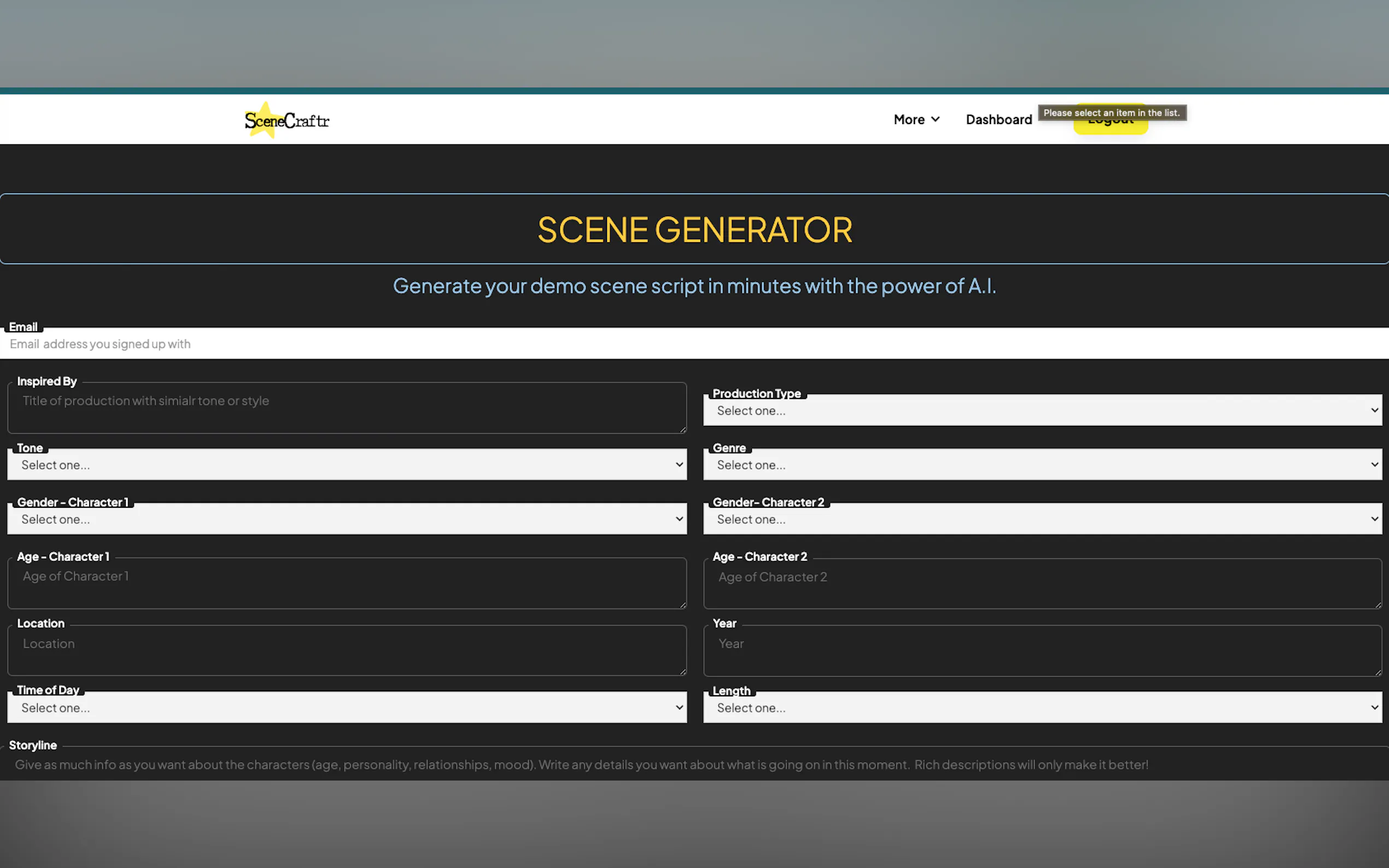Screen dimensions: 1389x868
Task: Click the Age of Character 2 field
Action: pyautogui.click(x=1042, y=583)
